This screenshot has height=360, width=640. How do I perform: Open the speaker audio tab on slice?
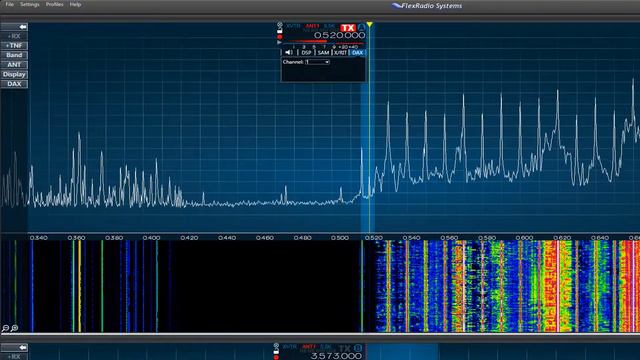coord(289,52)
